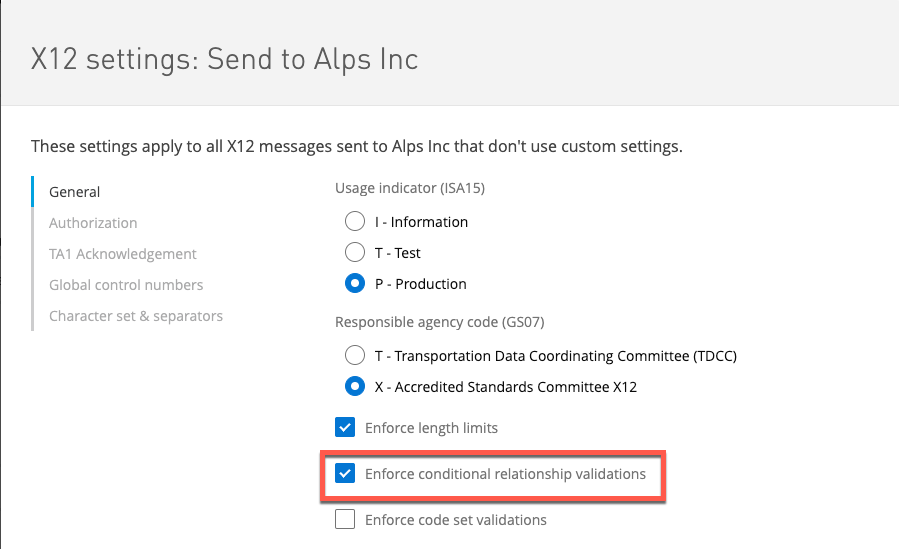Open the TA1 Acknowledgement section

pyautogui.click(x=123, y=254)
